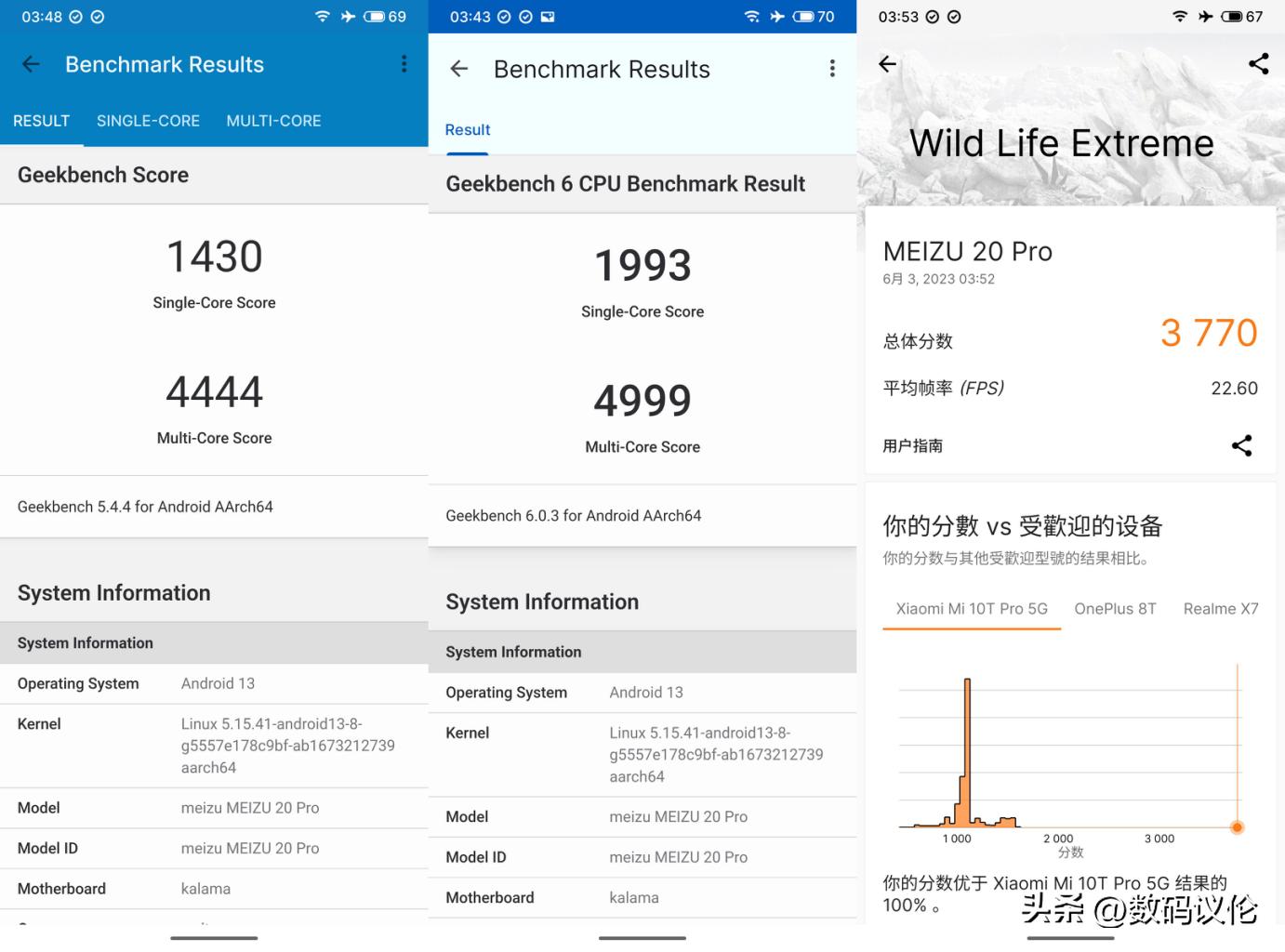Tap the 4444 multi-core score

(215, 391)
